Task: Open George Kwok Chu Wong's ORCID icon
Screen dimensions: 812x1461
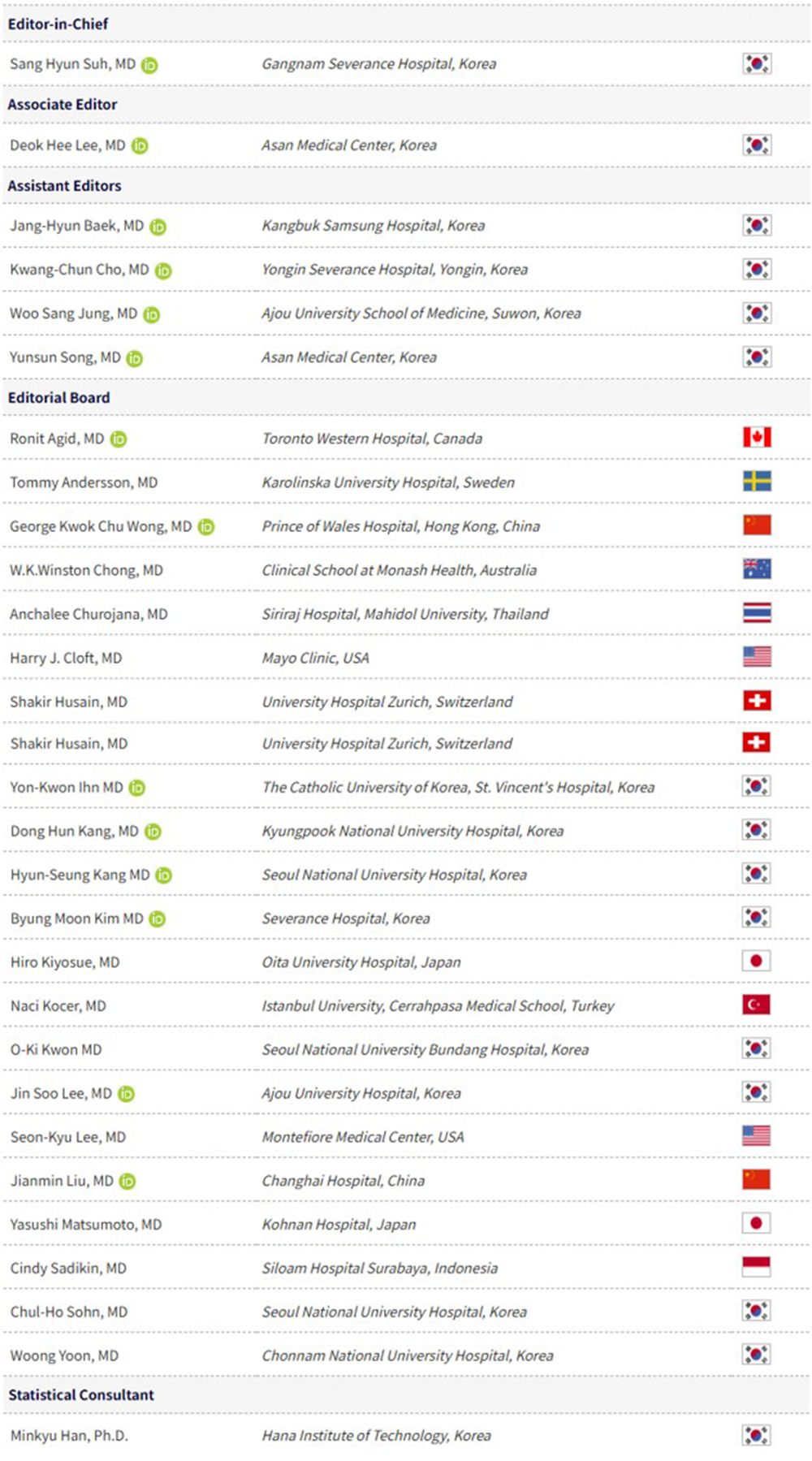Action: coord(206,527)
